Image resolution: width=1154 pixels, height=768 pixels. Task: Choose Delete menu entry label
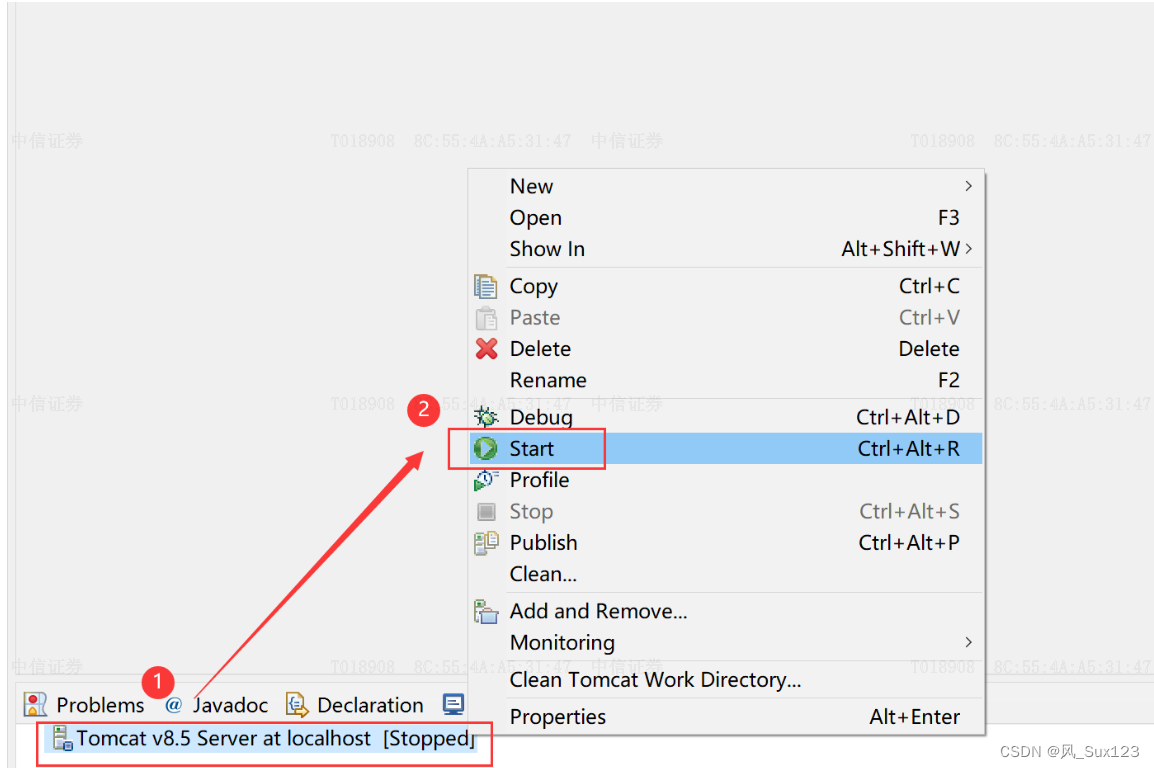pyautogui.click(x=540, y=349)
